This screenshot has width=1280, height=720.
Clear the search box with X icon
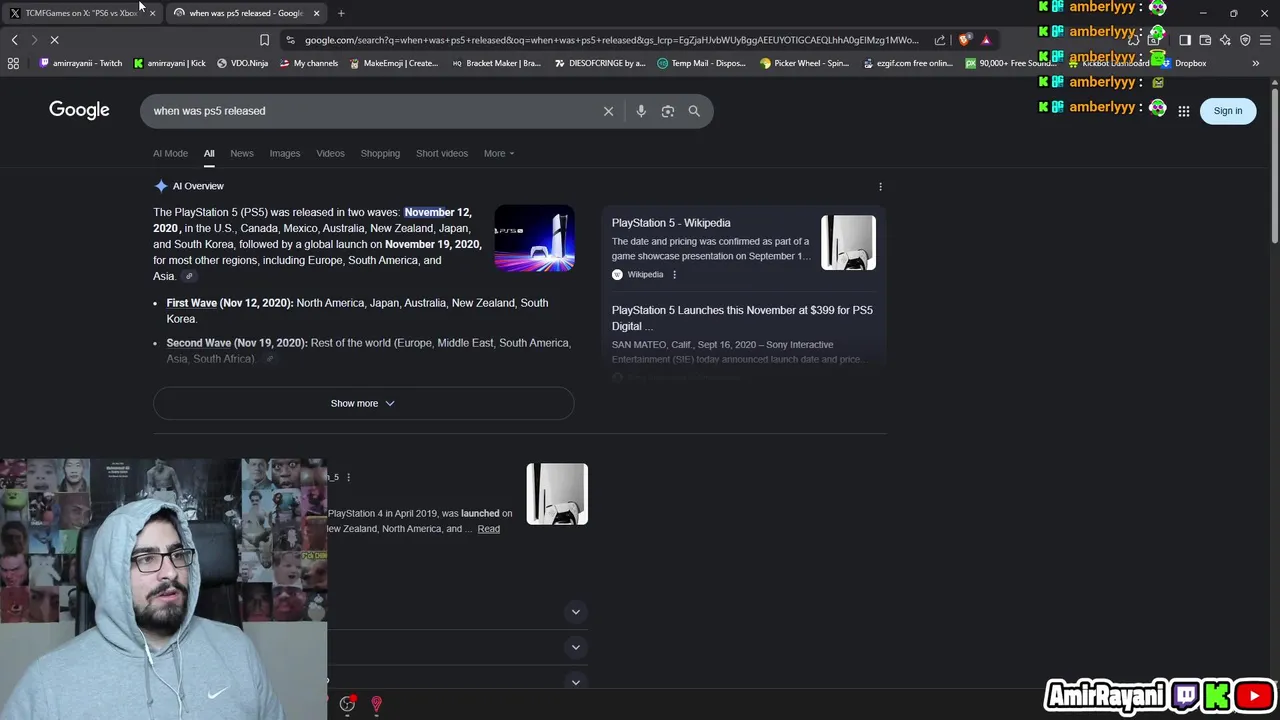pyautogui.click(x=608, y=111)
